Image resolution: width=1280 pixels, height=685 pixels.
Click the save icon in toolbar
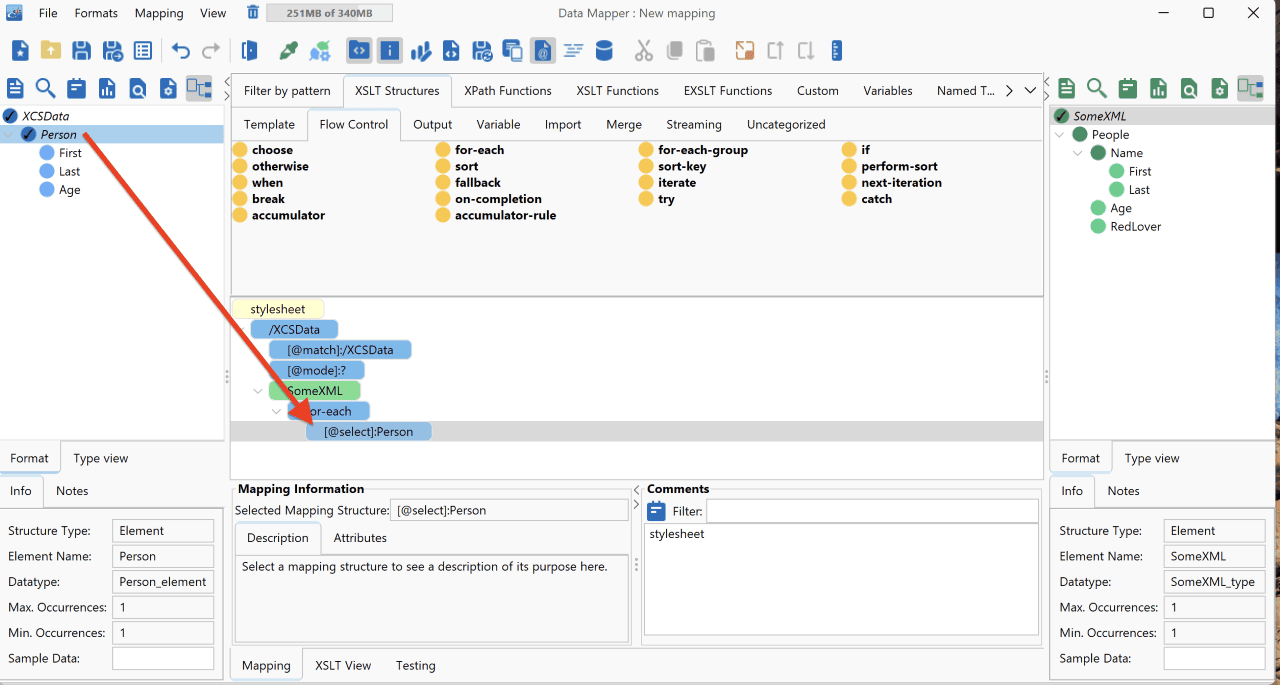(x=81, y=50)
